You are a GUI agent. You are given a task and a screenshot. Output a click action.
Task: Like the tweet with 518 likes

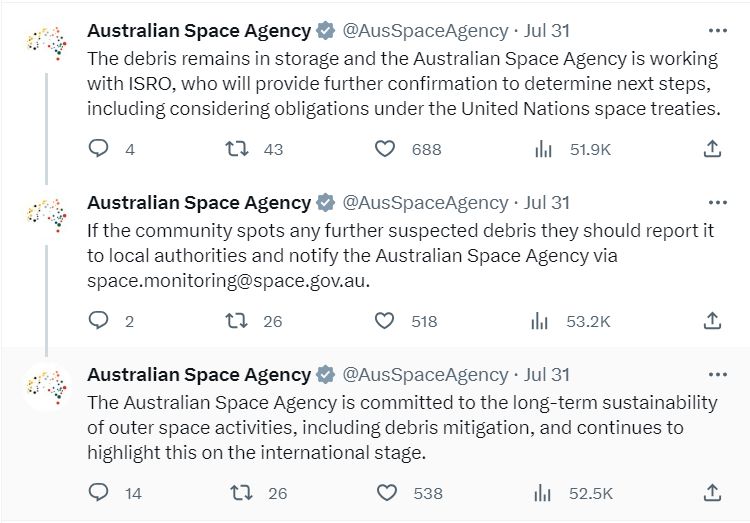click(384, 321)
